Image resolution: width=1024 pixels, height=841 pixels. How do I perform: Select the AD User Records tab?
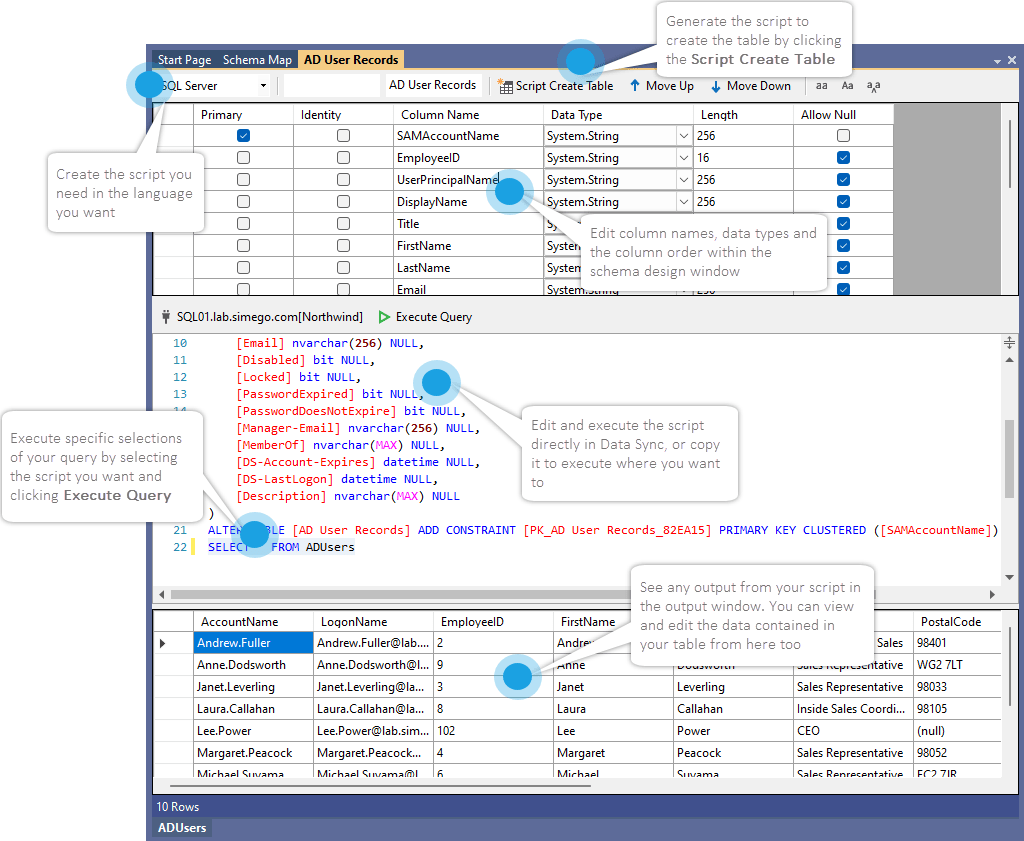pos(351,60)
